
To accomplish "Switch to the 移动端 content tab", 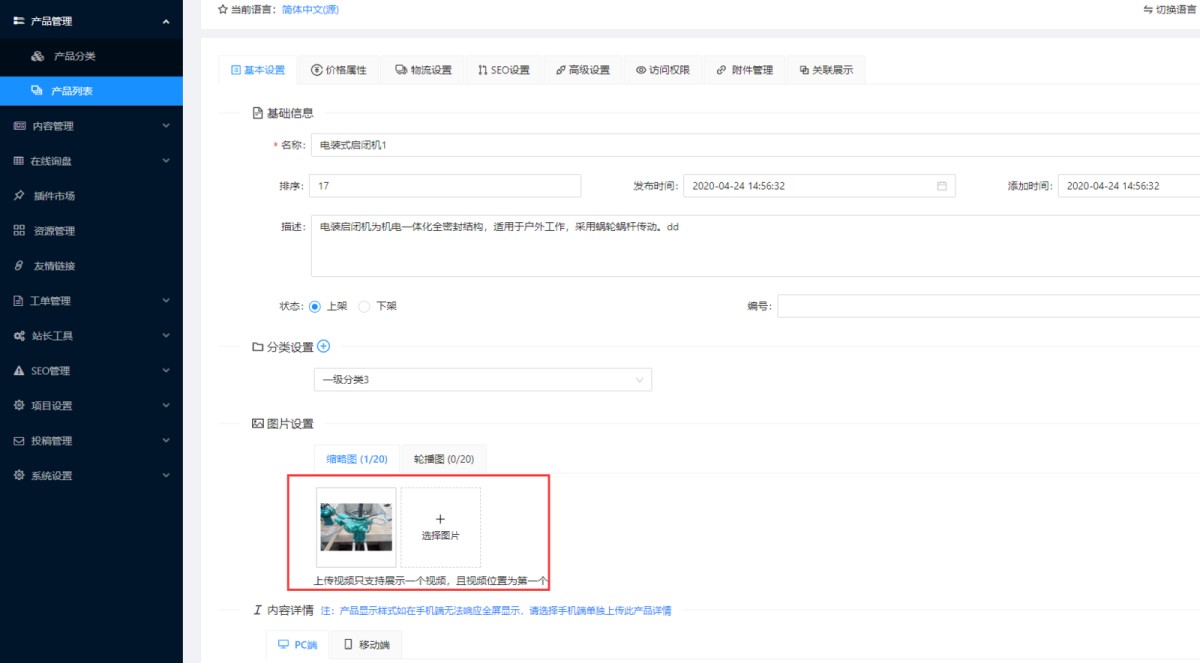I will pos(366,645).
